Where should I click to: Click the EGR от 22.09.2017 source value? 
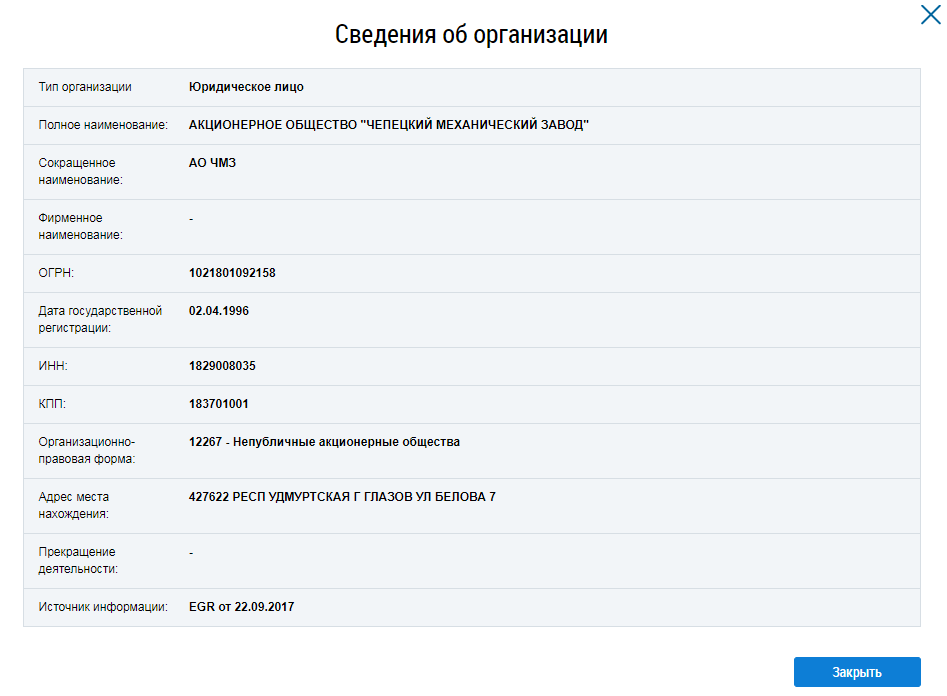pyautogui.click(x=241, y=607)
